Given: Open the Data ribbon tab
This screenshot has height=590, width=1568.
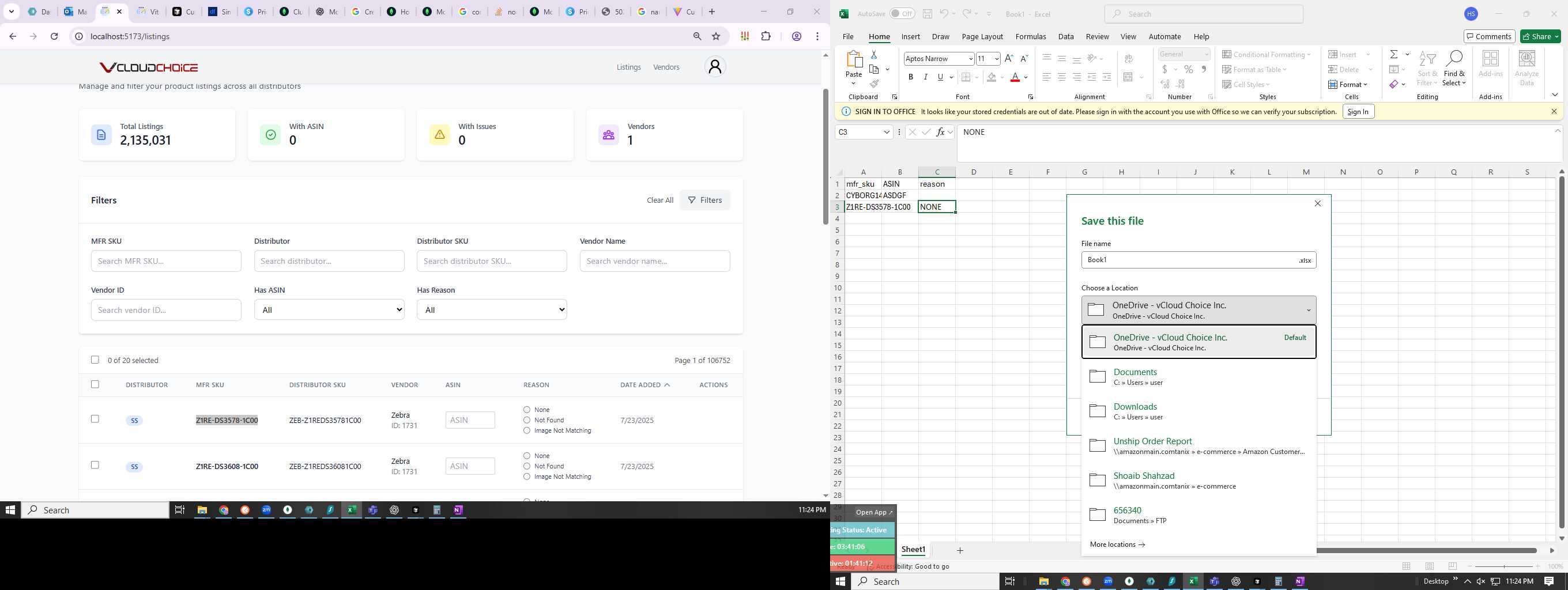Looking at the screenshot, I should 1066,36.
